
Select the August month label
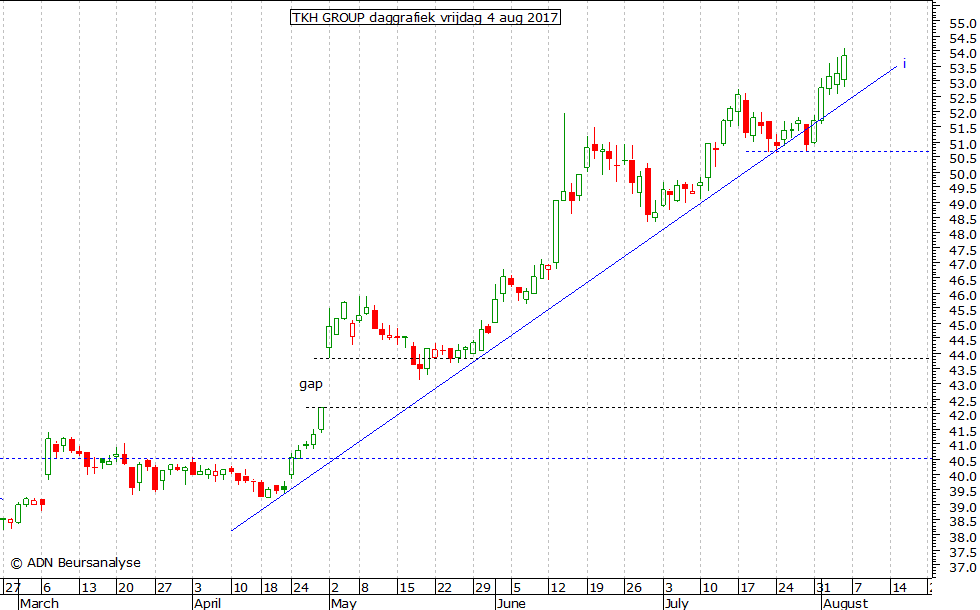click(x=846, y=603)
